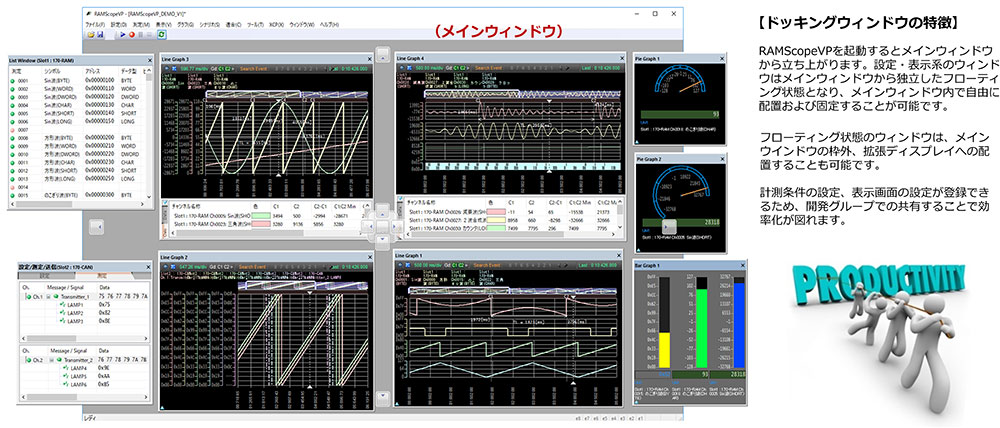The height and width of the screenshot is (428, 1000).
Task: Toggle green status dot of row 0010
Action: point(12,154)
